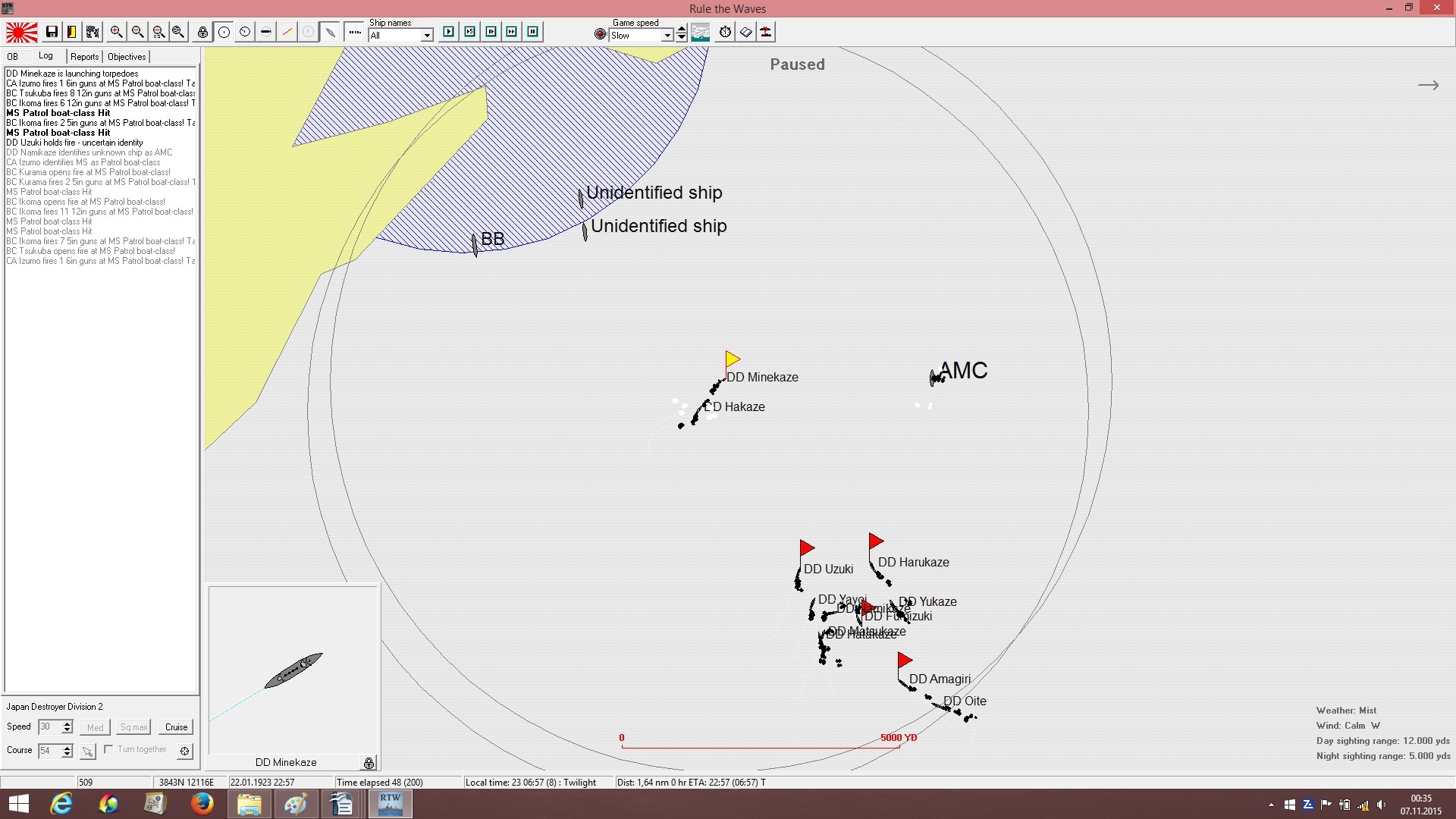Toggle the orange course line icon
This screenshot has height=819, width=1456.
tap(287, 32)
